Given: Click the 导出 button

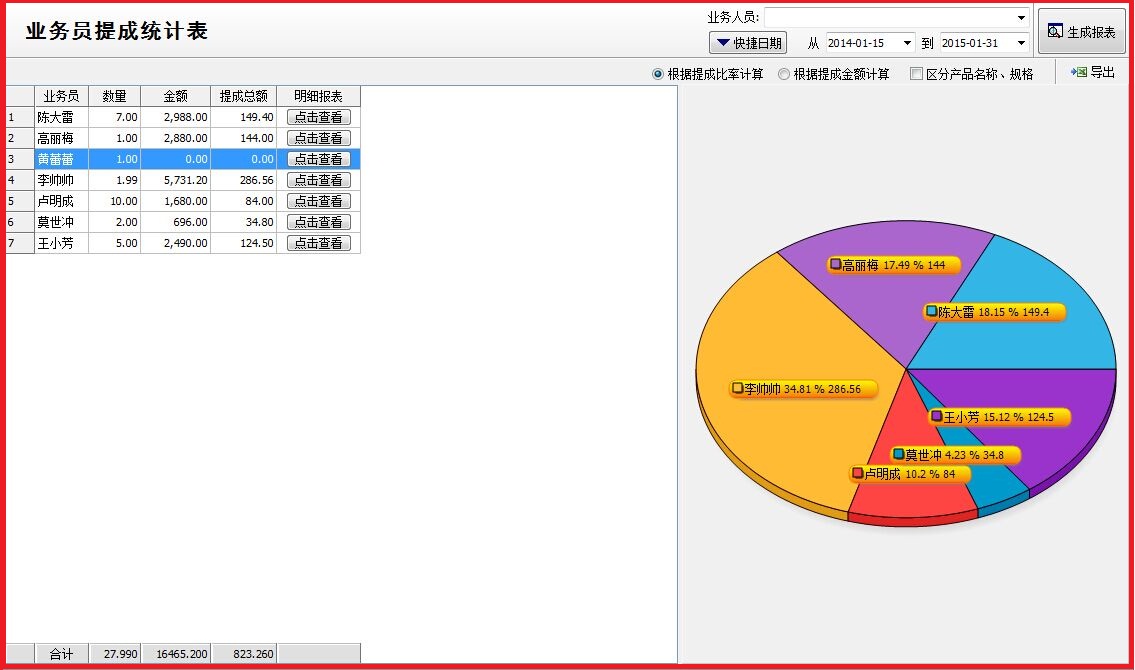Looking at the screenshot, I should pyautogui.click(x=1093, y=72).
